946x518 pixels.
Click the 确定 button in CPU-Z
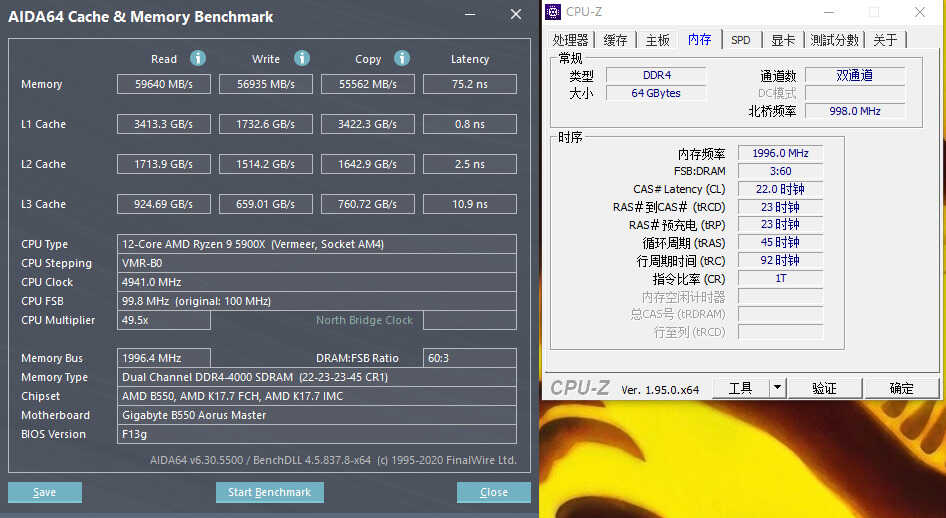point(901,388)
